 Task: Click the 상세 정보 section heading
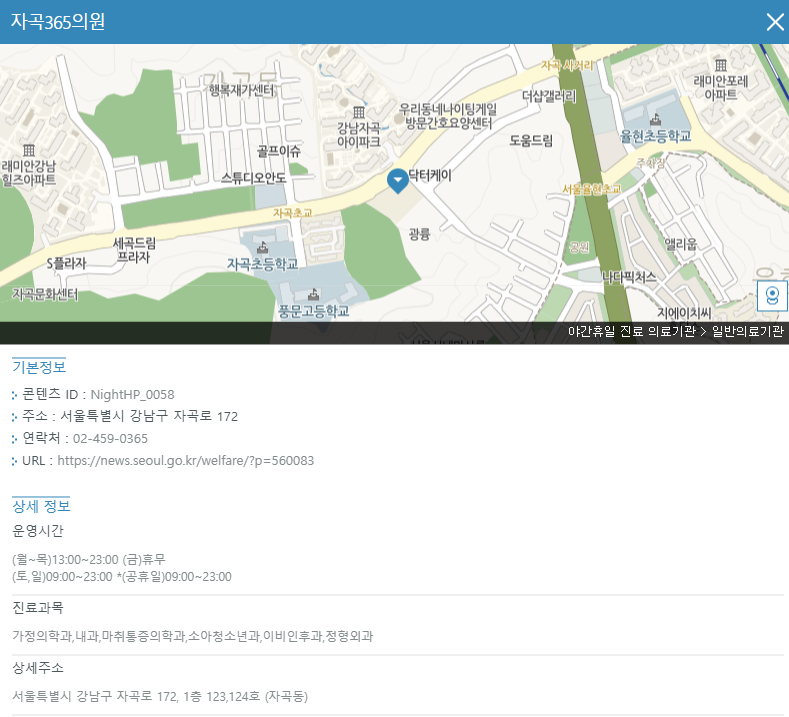coord(41,506)
